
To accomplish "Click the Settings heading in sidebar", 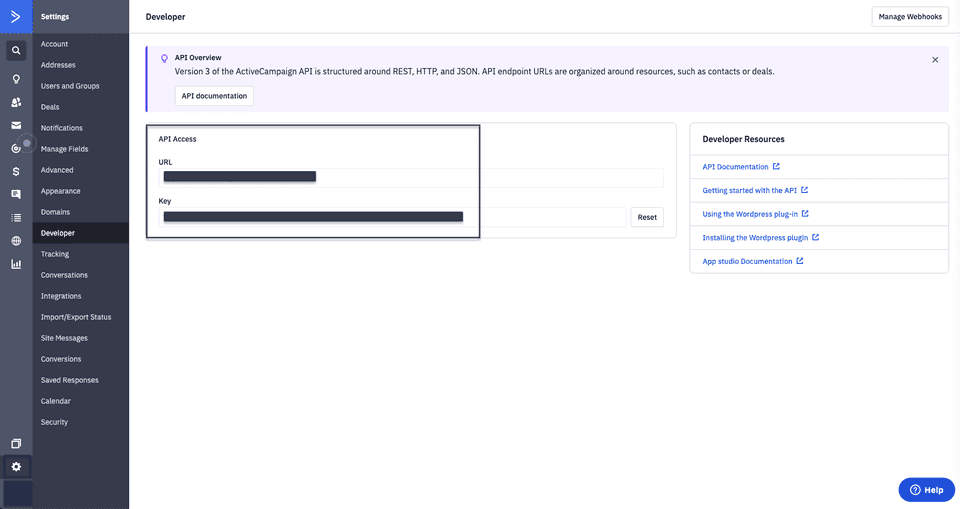I will click(54, 17).
